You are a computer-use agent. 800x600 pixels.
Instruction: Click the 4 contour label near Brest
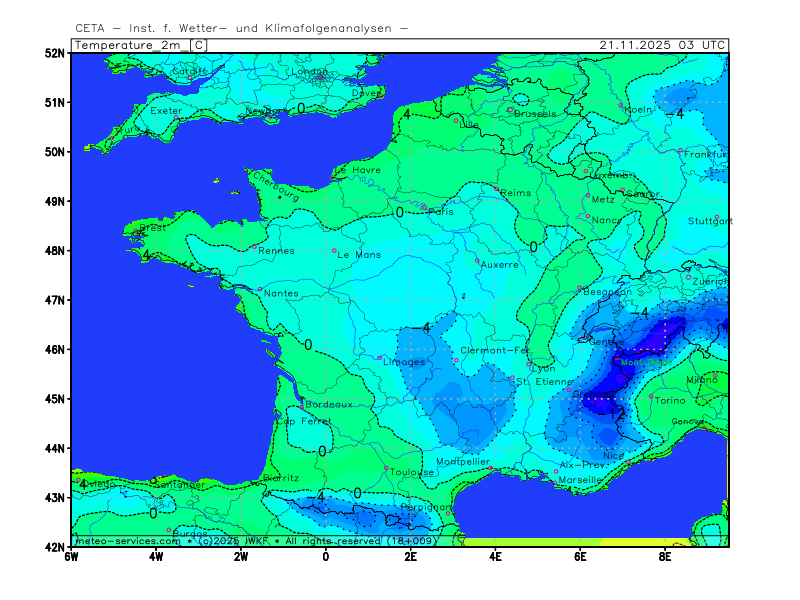point(148,255)
